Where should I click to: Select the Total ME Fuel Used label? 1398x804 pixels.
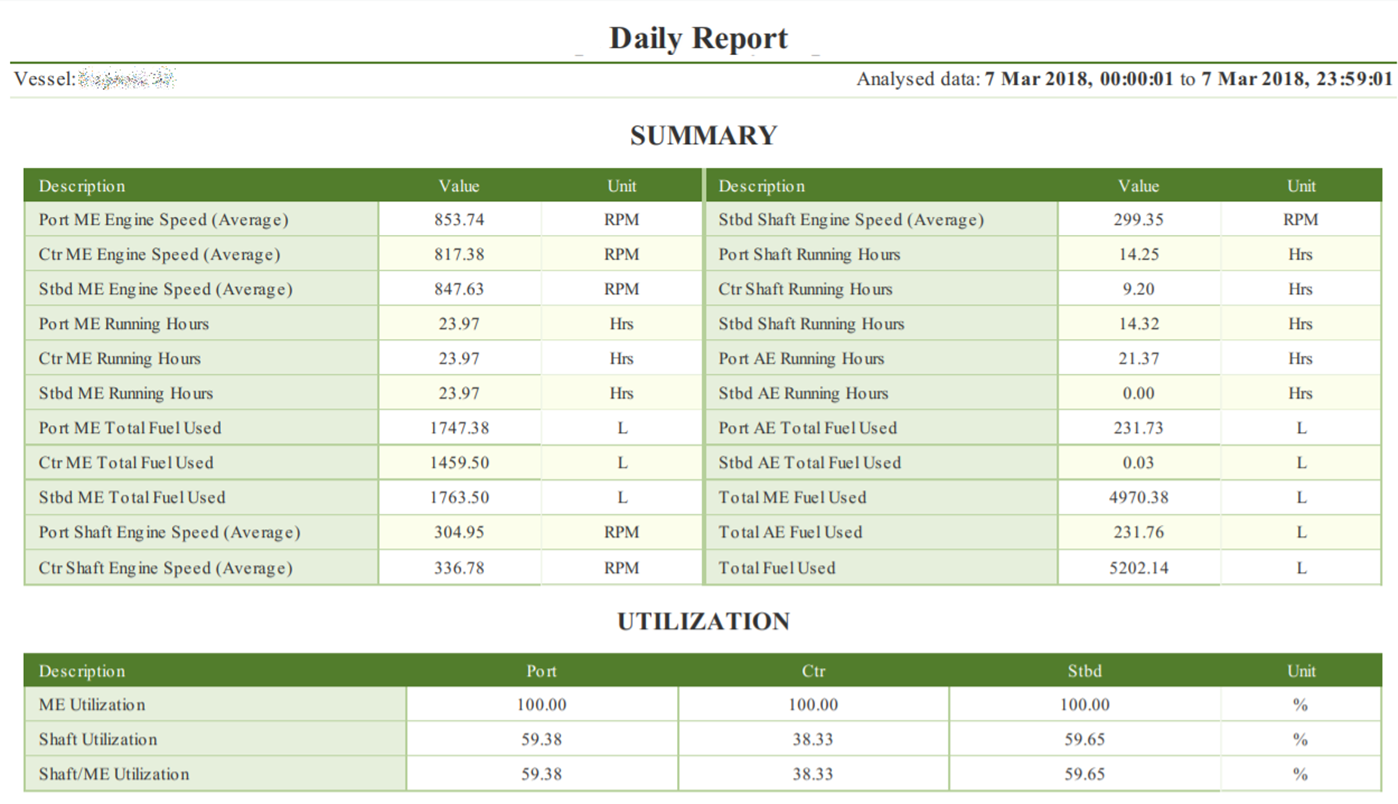792,498
